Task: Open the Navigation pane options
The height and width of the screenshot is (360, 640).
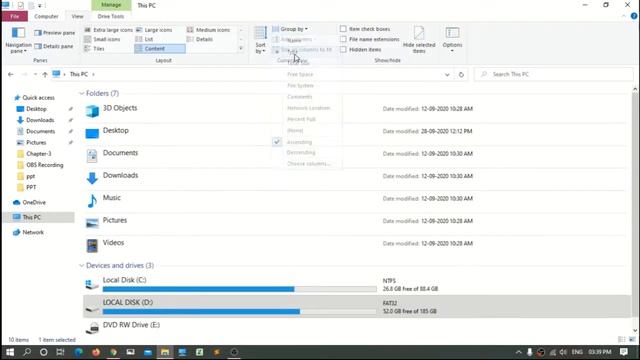Action: [18, 40]
